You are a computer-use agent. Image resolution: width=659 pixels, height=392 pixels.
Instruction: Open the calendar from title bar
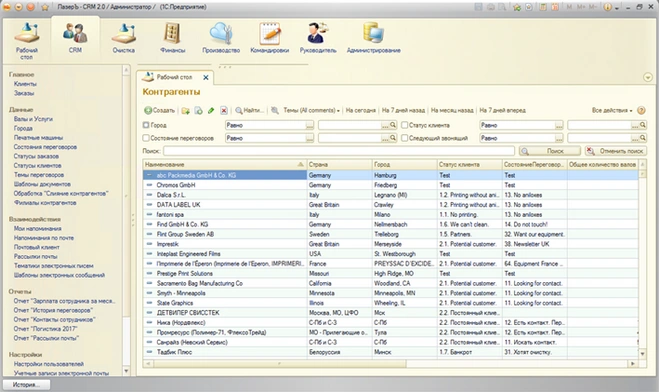pos(555,7)
